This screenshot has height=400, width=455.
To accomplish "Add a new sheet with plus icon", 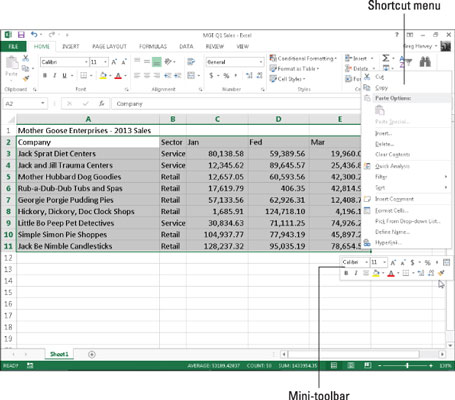I will pos(92,354).
